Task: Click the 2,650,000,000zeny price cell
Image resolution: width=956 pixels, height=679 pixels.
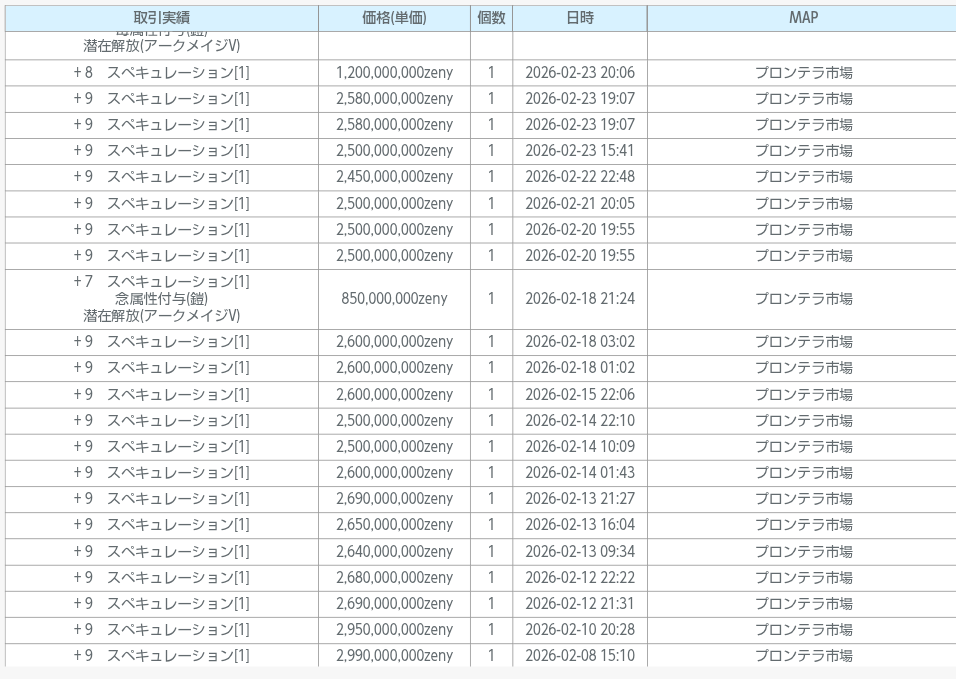Action: click(394, 525)
